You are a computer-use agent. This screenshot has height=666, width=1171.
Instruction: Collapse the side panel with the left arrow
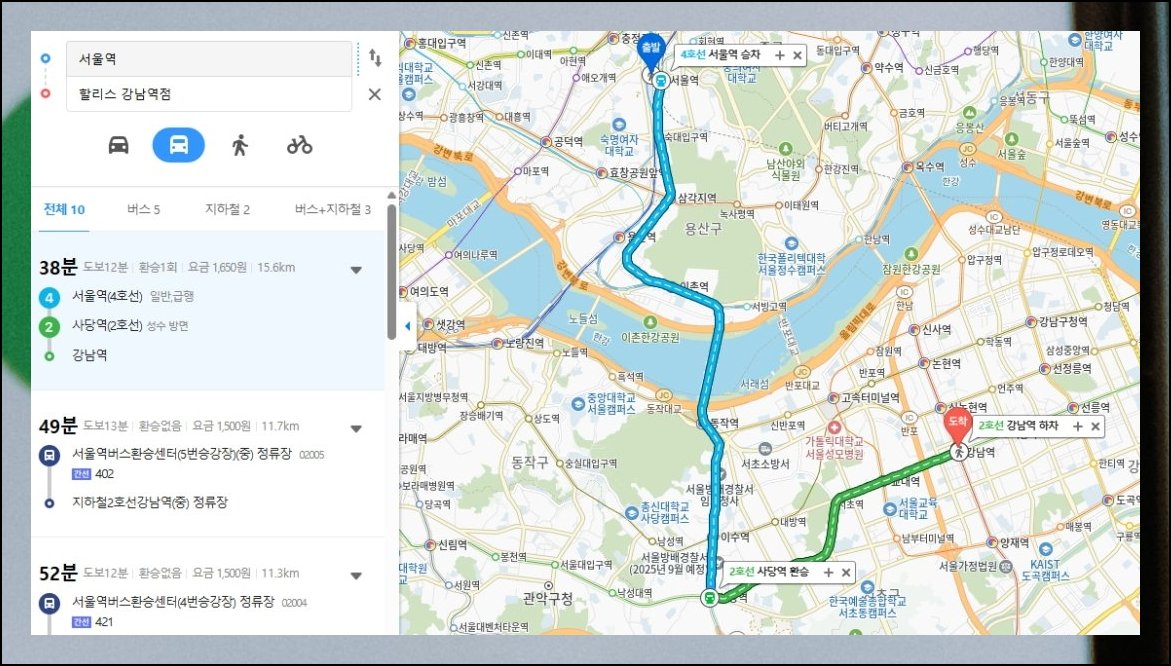(407, 326)
